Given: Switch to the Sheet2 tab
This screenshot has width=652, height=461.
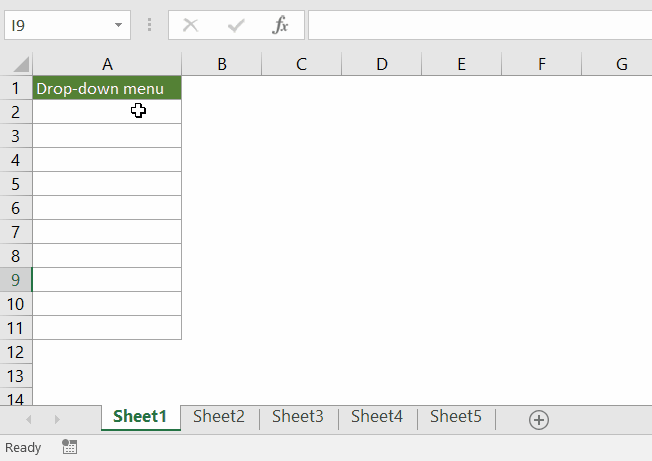Looking at the screenshot, I should pyautogui.click(x=219, y=417).
